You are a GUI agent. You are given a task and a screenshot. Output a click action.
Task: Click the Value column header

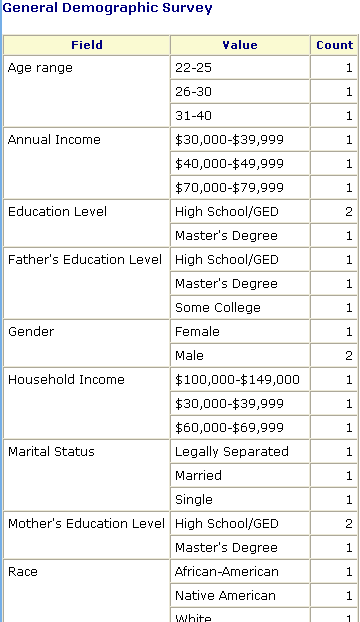click(240, 45)
